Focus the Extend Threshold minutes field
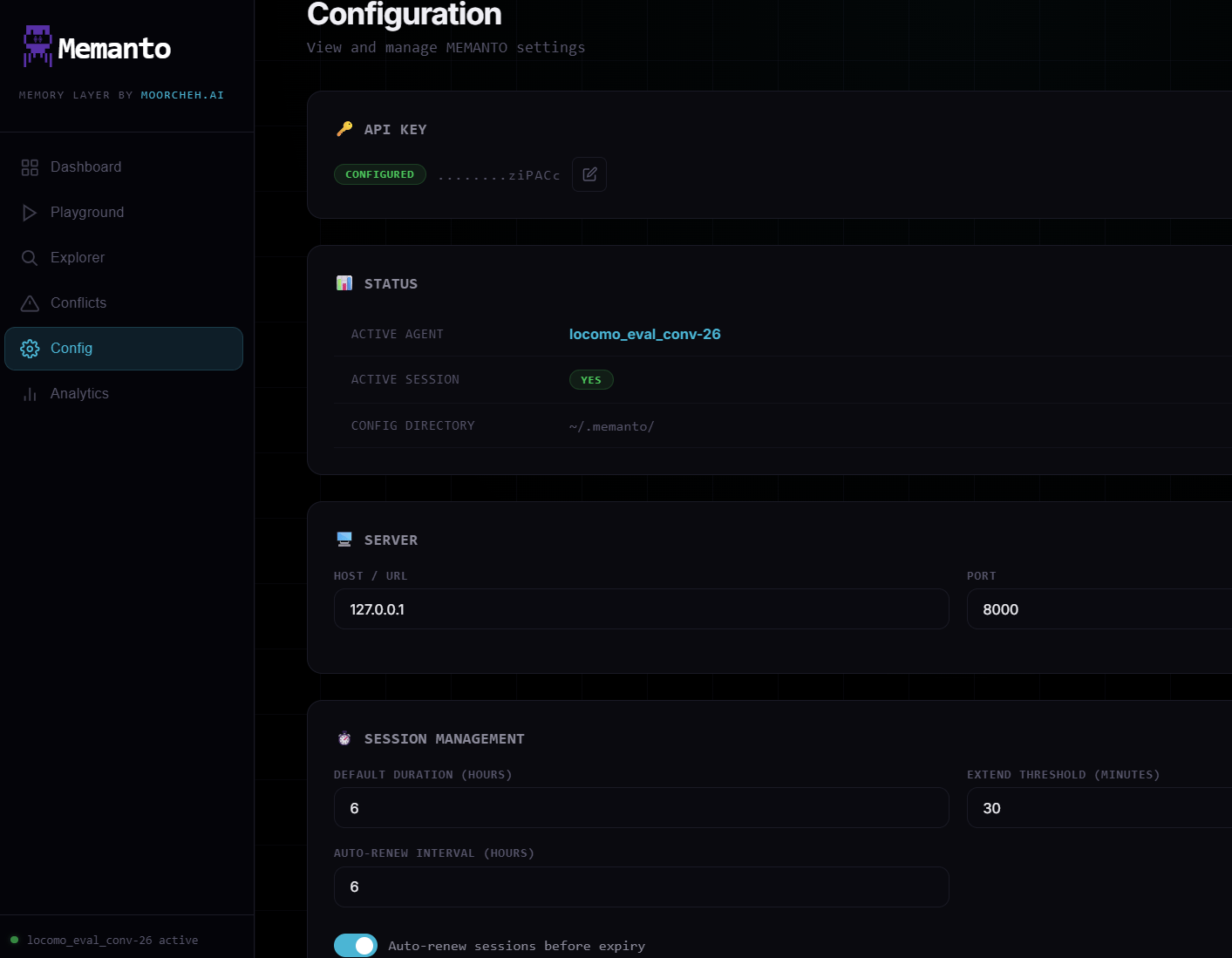 1099,808
